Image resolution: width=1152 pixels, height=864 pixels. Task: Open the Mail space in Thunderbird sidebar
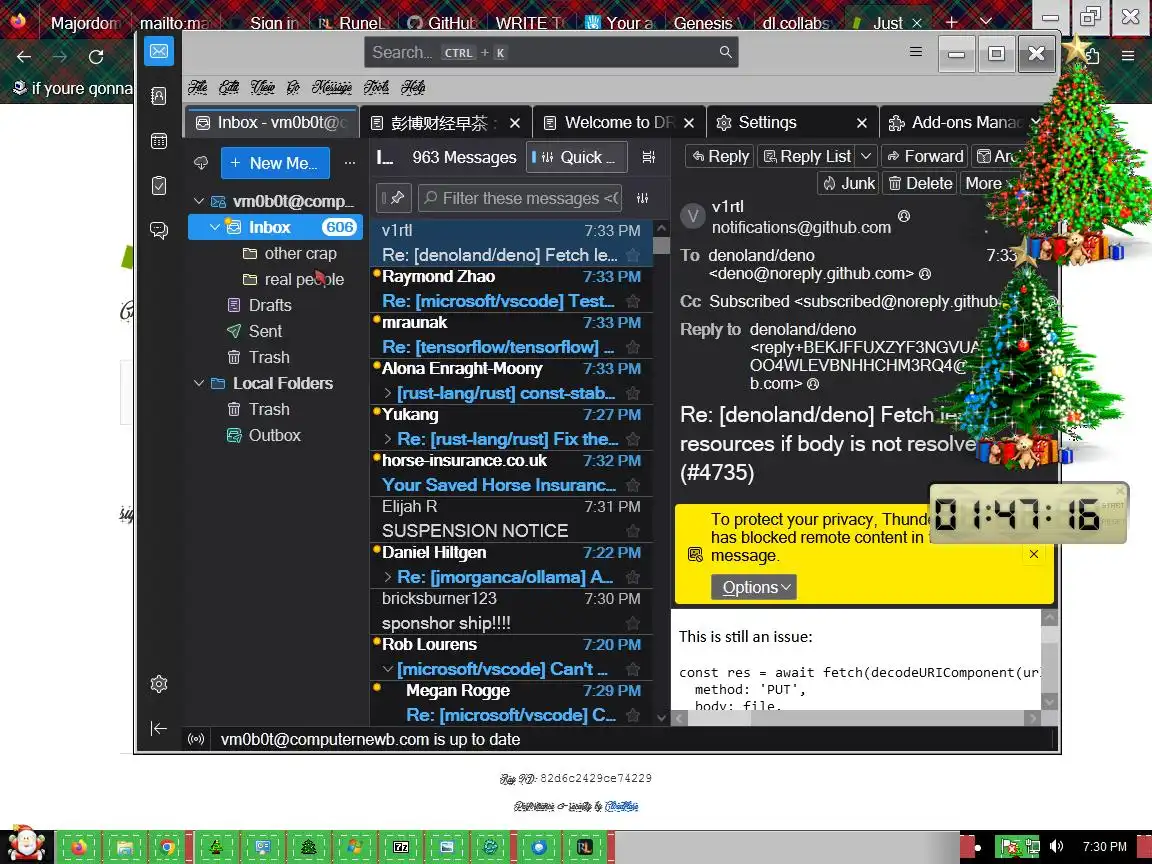tap(159, 51)
